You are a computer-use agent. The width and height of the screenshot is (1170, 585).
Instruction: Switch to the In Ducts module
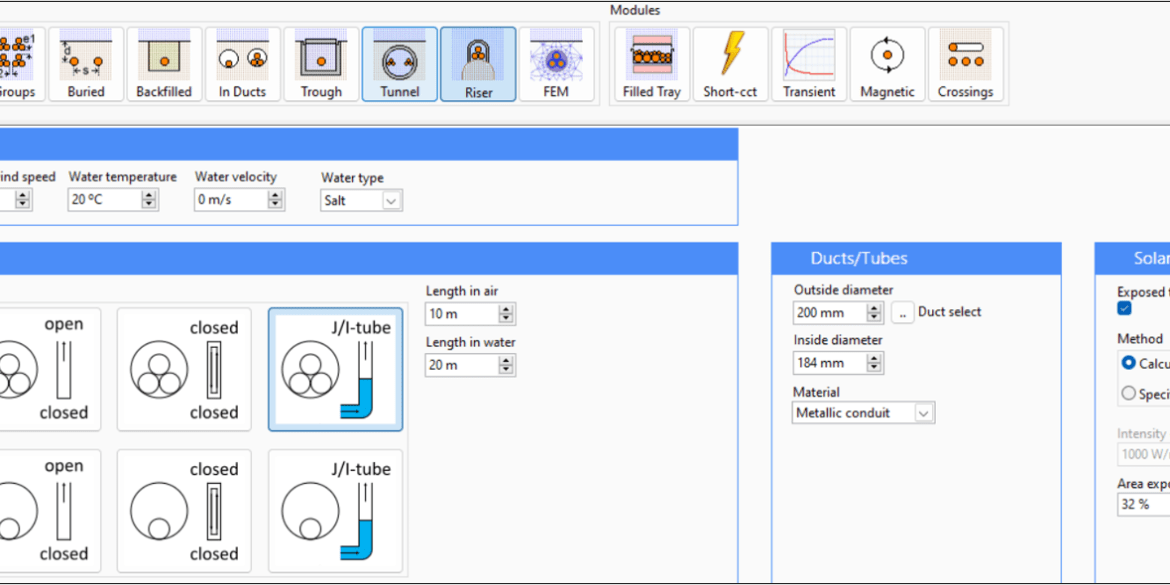241,62
